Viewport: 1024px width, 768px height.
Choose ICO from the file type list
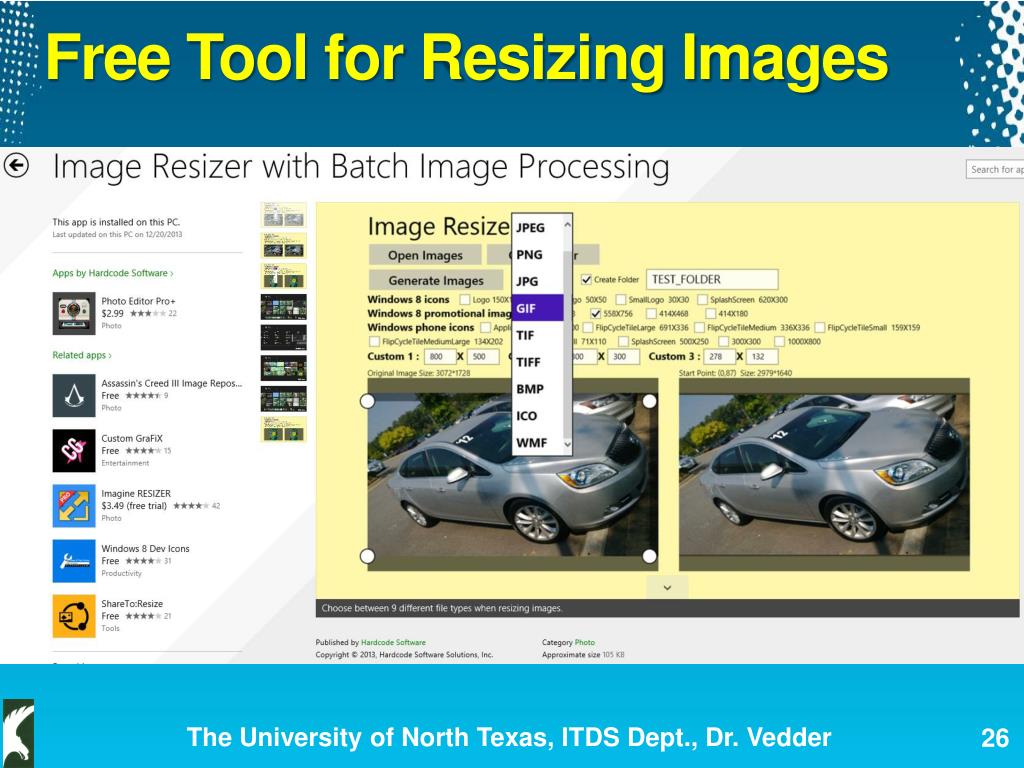537,415
